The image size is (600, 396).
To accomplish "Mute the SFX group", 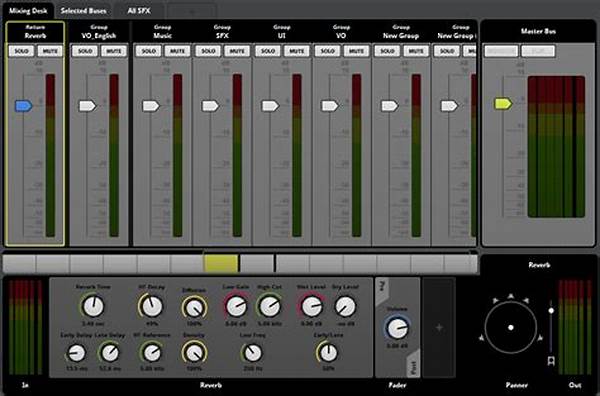I will (237, 51).
